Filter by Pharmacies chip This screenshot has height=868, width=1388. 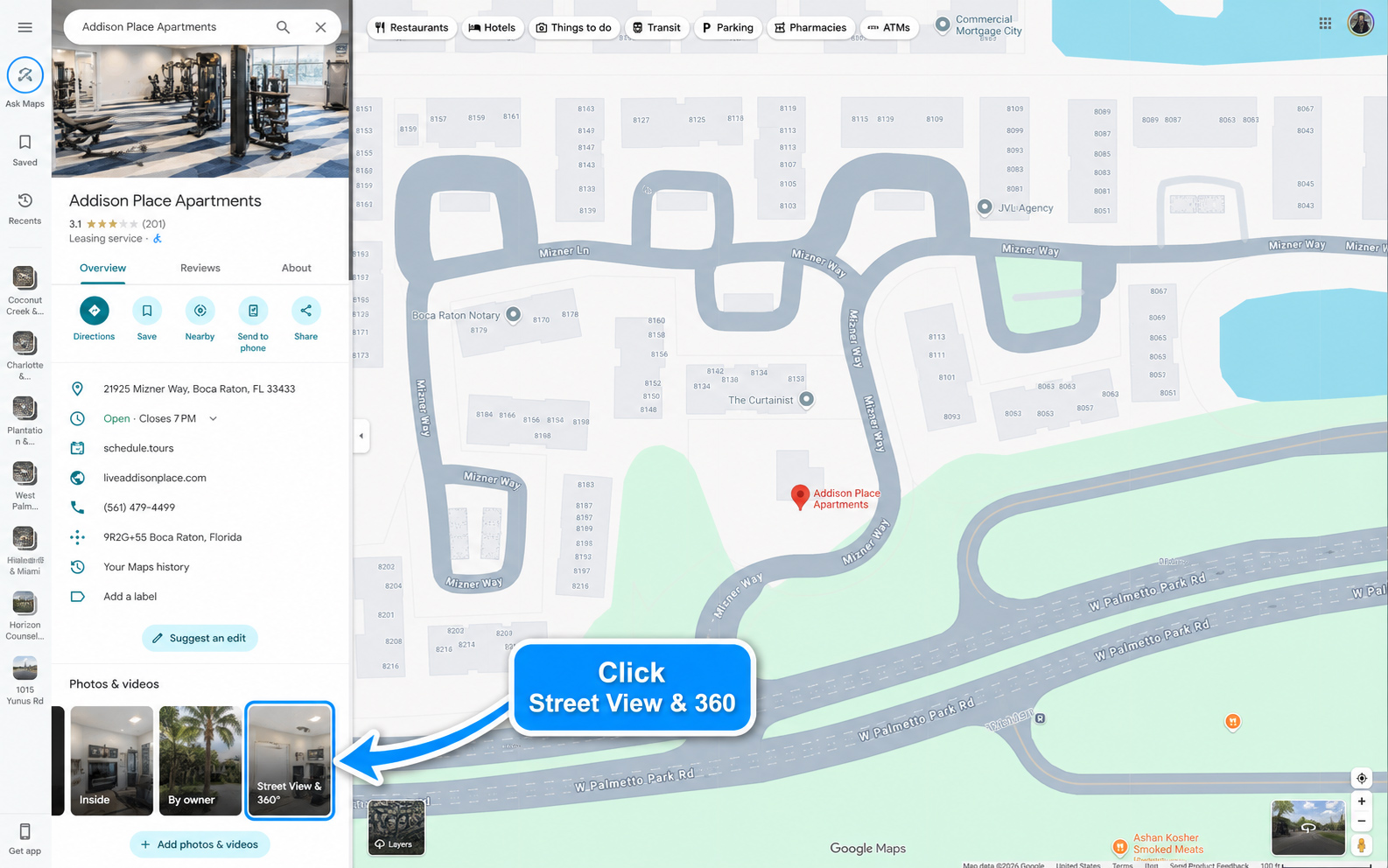point(810,28)
